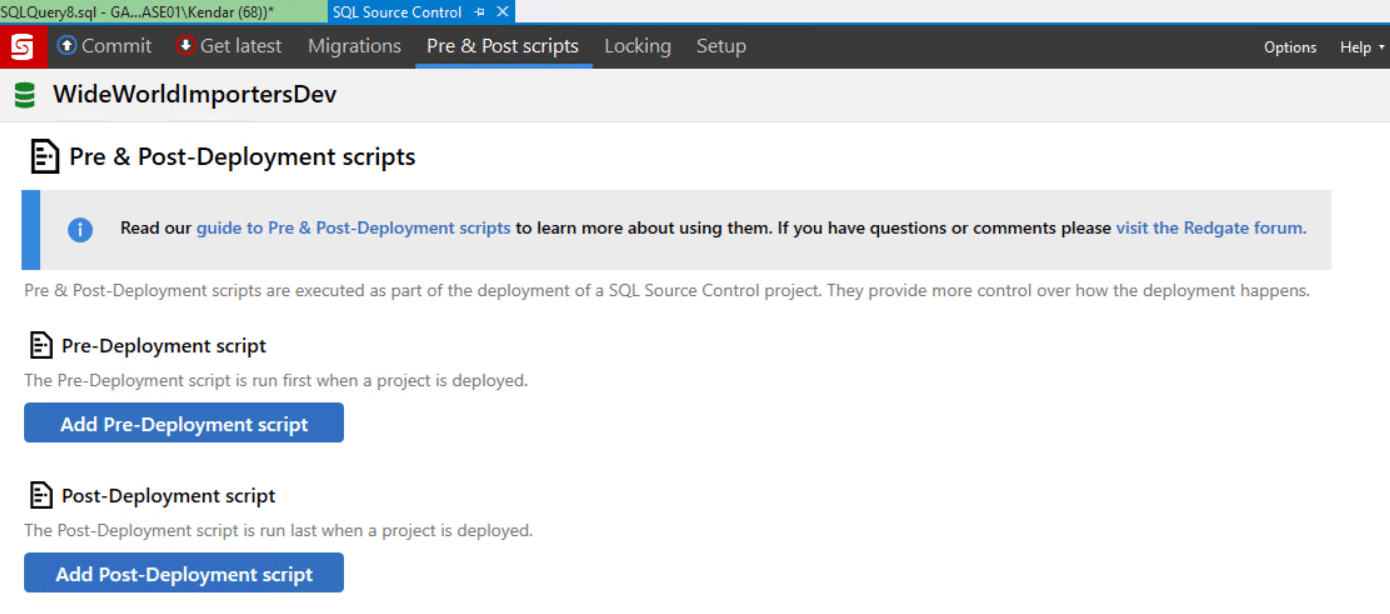
Task: Open the Options menu
Action: (x=1290, y=46)
